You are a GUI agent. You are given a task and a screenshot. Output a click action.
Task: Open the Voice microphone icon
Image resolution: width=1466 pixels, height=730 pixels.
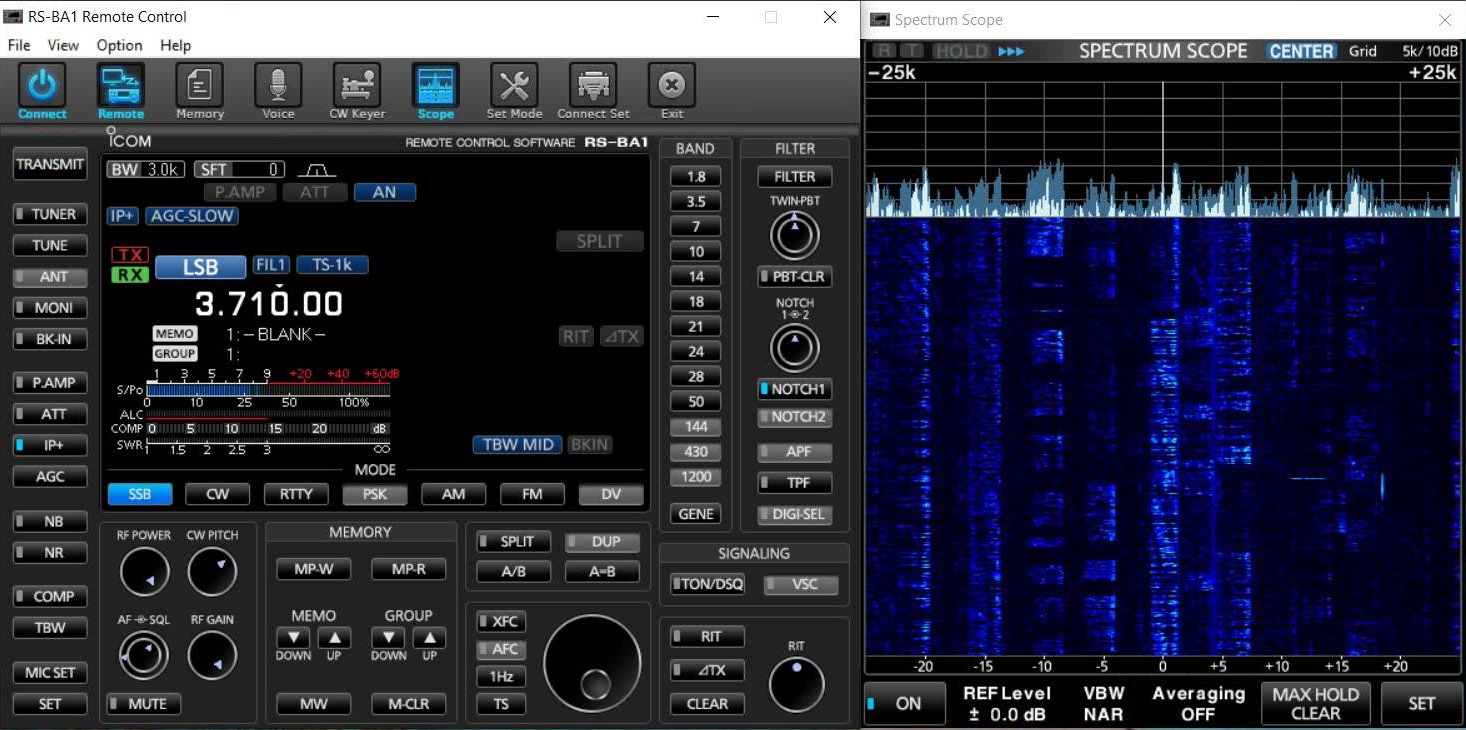tap(278, 86)
